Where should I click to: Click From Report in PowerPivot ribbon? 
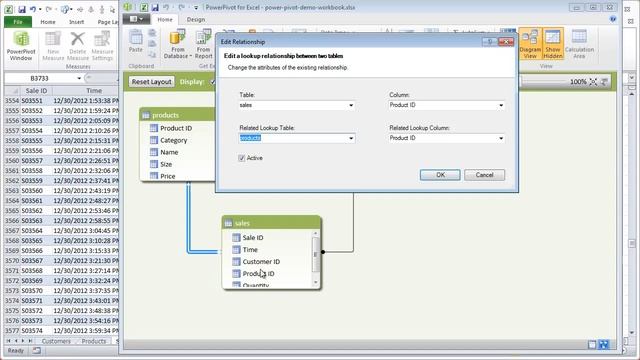pos(203,44)
